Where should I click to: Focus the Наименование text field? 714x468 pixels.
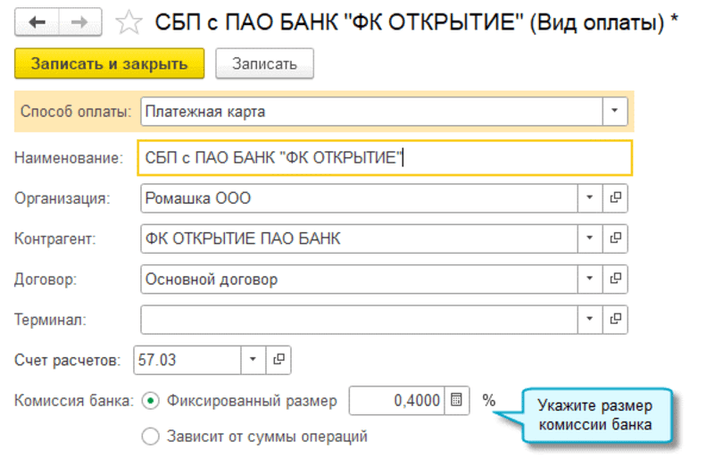[385, 158]
